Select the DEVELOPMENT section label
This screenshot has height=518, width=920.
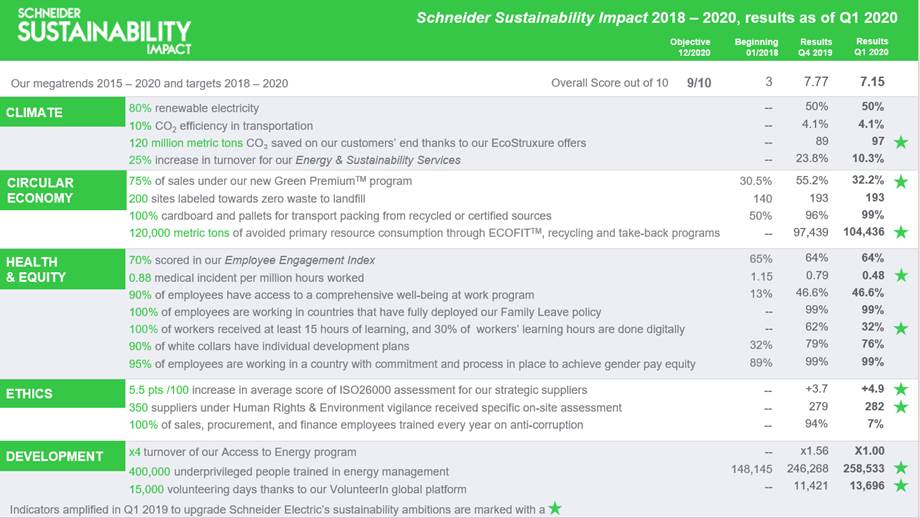(x=55, y=457)
